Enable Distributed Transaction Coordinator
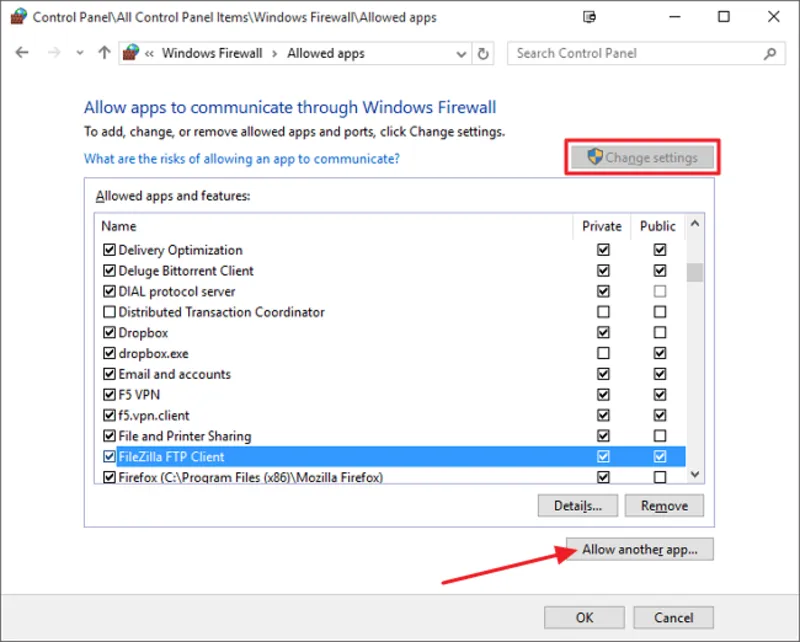The width and height of the screenshot is (800, 642). tap(110, 311)
